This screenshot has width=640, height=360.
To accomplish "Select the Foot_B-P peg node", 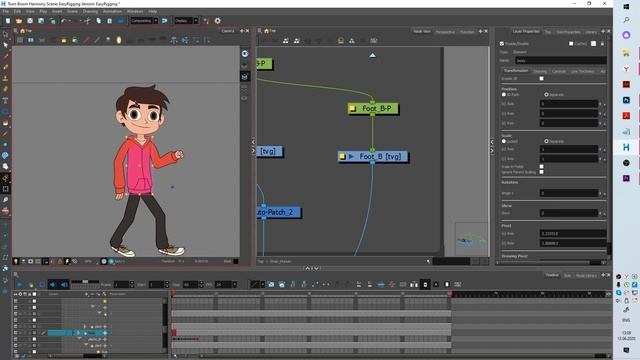I will [x=373, y=109].
